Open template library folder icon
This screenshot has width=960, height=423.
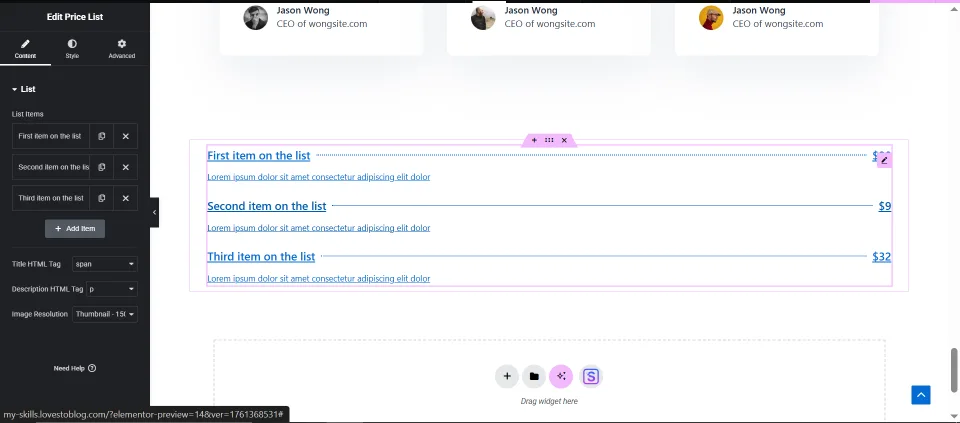click(534, 376)
